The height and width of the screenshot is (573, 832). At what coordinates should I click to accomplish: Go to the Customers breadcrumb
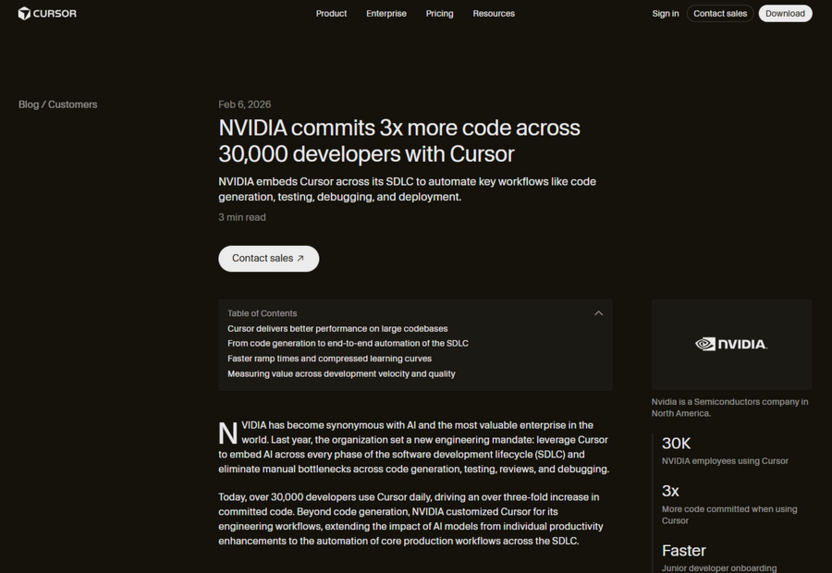click(x=73, y=105)
